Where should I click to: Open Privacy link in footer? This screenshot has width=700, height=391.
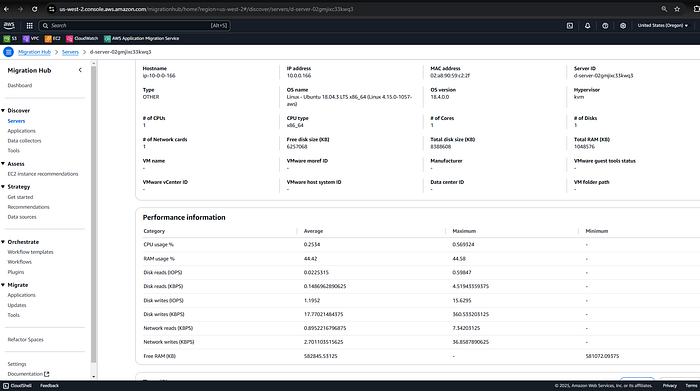(x=670, y=386)
